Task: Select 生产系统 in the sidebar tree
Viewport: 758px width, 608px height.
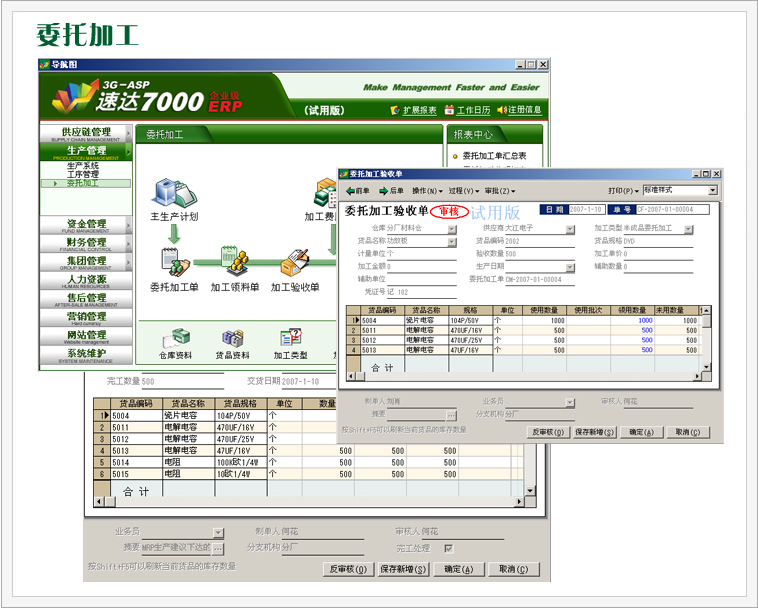Action: (x=83, y=166)
